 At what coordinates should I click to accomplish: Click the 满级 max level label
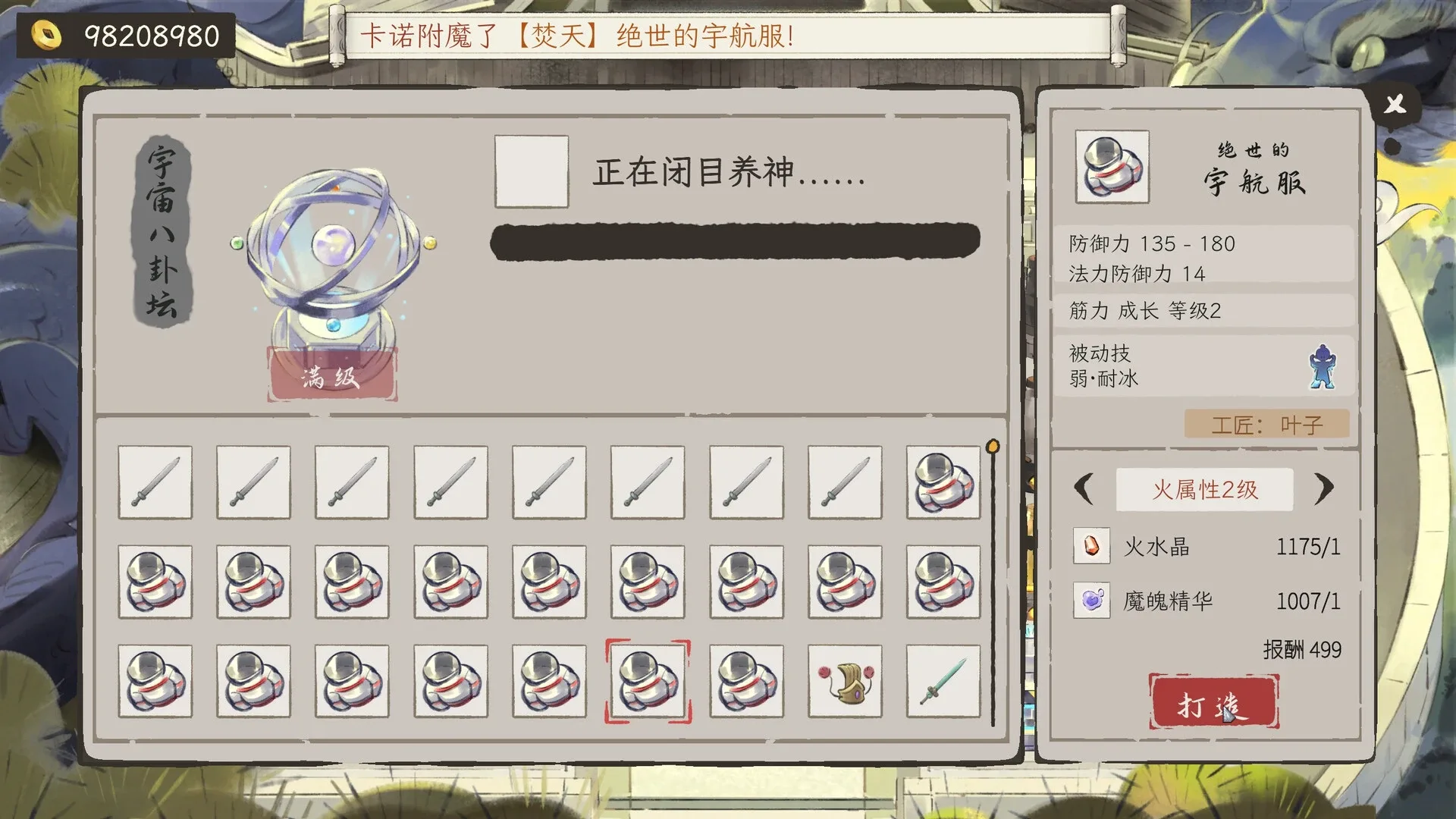coord(331,375)
